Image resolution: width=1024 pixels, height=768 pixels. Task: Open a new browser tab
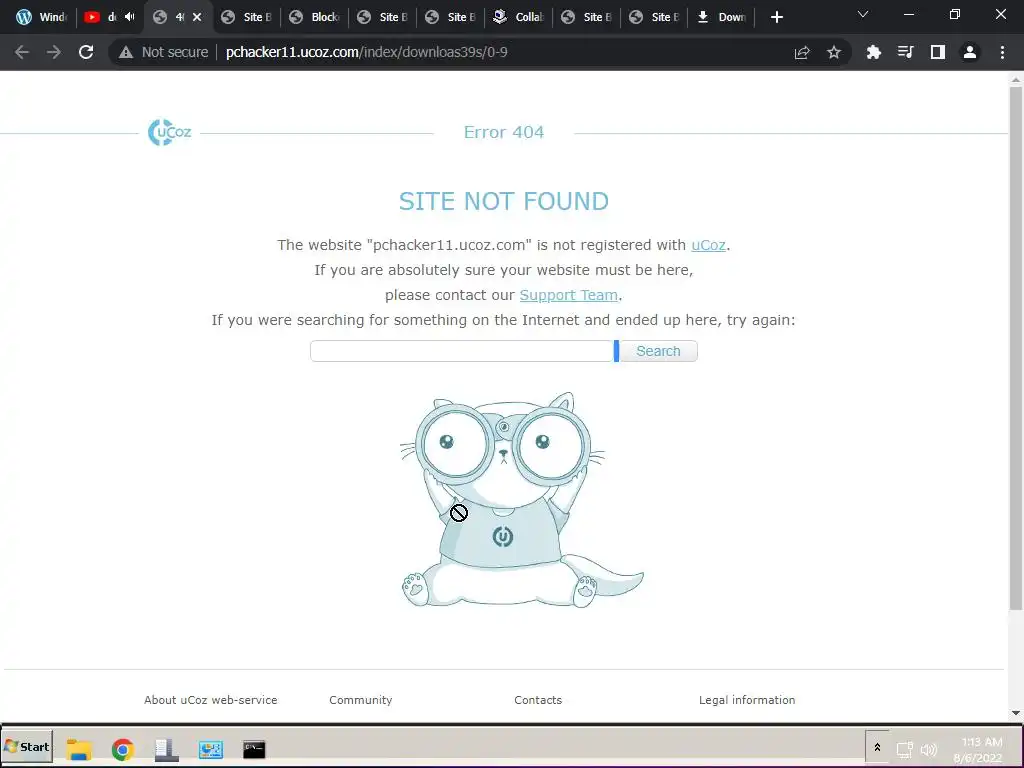pyautogui.click(x=776, y=18)
